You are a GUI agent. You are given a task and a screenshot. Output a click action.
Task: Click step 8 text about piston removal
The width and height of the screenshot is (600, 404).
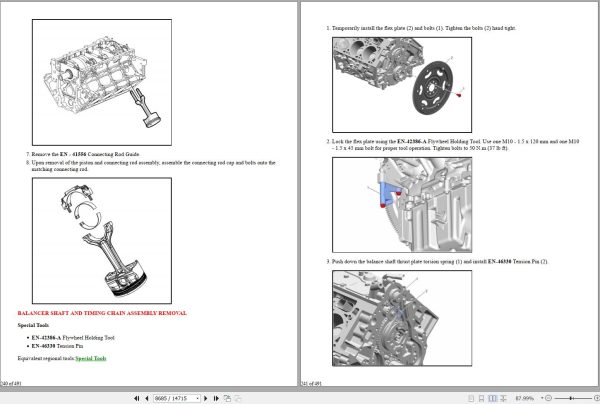[x=151, y=166]
